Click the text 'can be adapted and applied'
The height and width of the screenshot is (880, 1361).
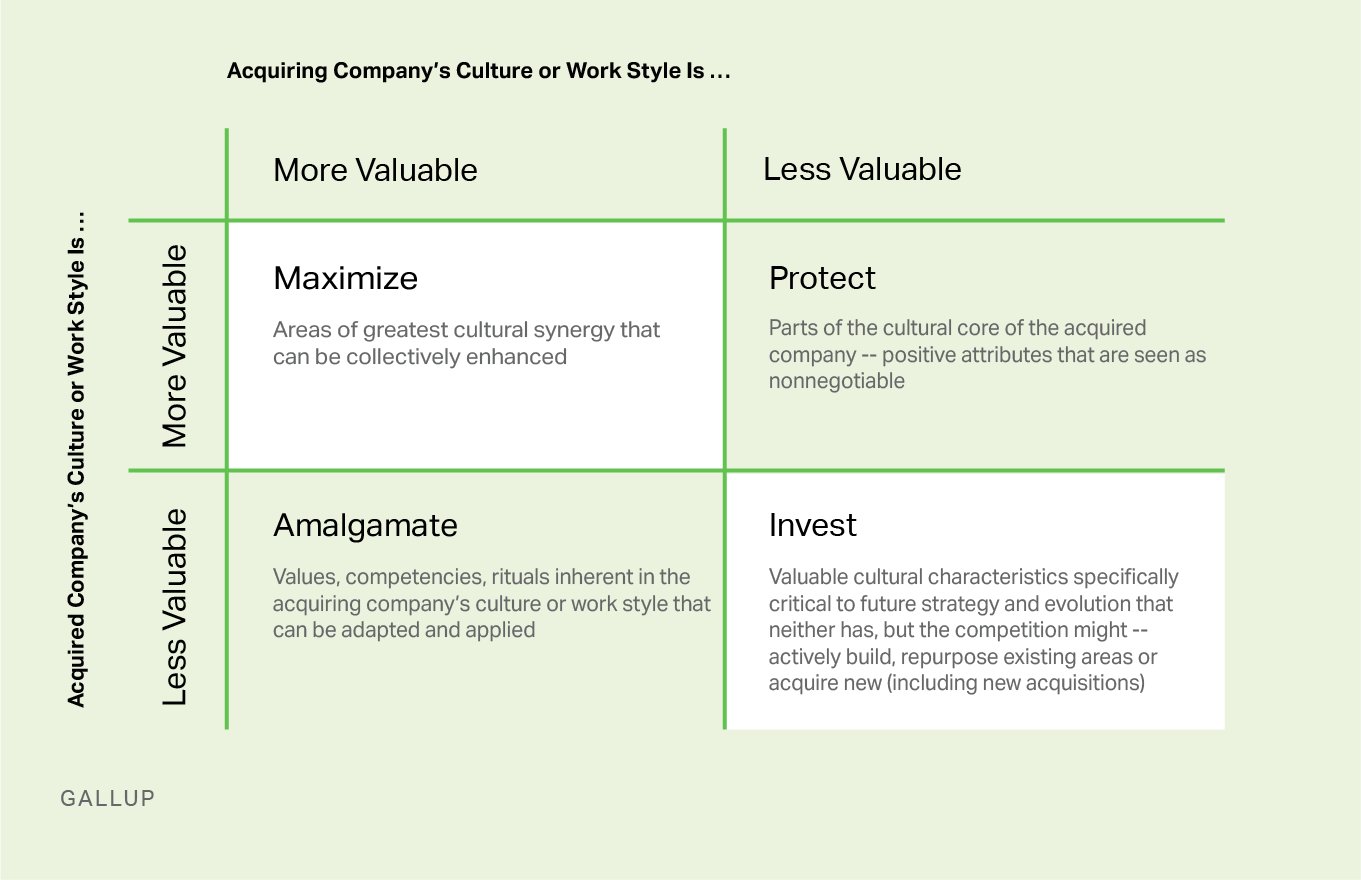[404, 630]
